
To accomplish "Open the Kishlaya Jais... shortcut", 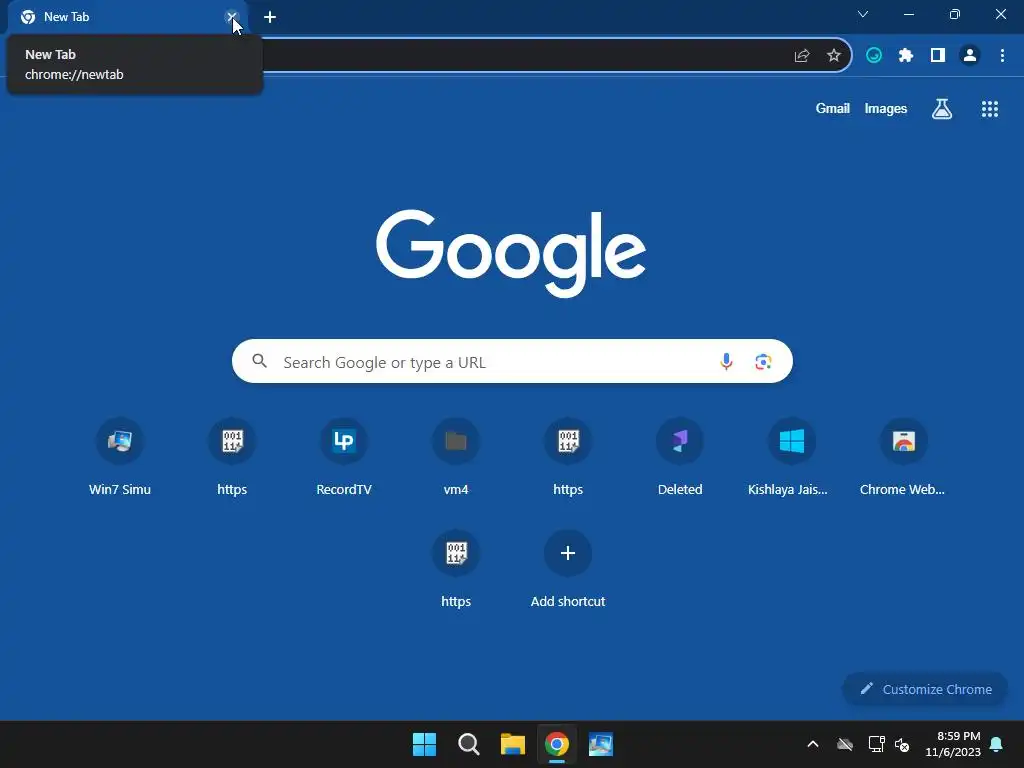I will tap(792, 441).
